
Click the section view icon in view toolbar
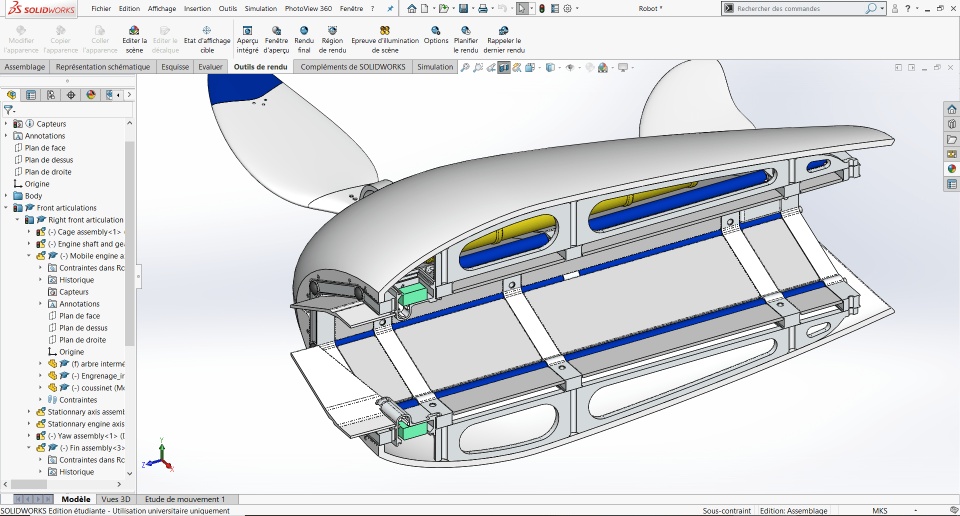[503, 68]
